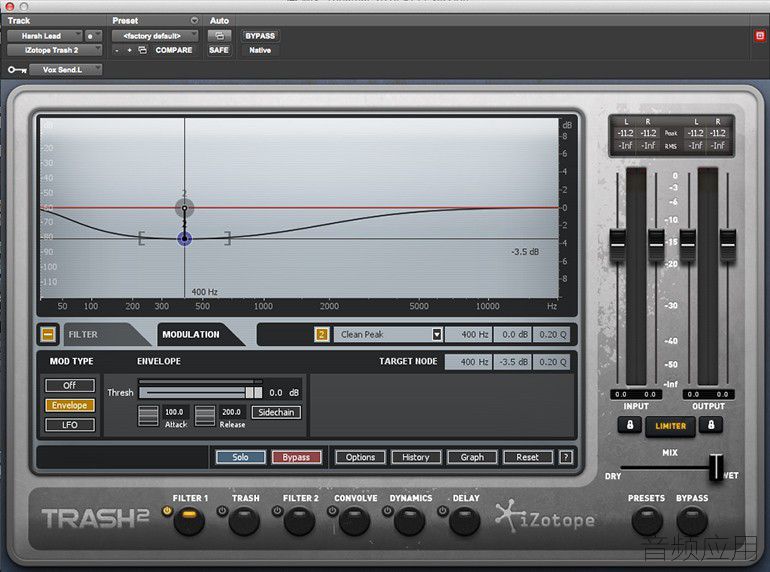The width and height of the screenshot is (770, 572).
Task: Open the Convolve module knob button
Action: [x=355, y=521]
